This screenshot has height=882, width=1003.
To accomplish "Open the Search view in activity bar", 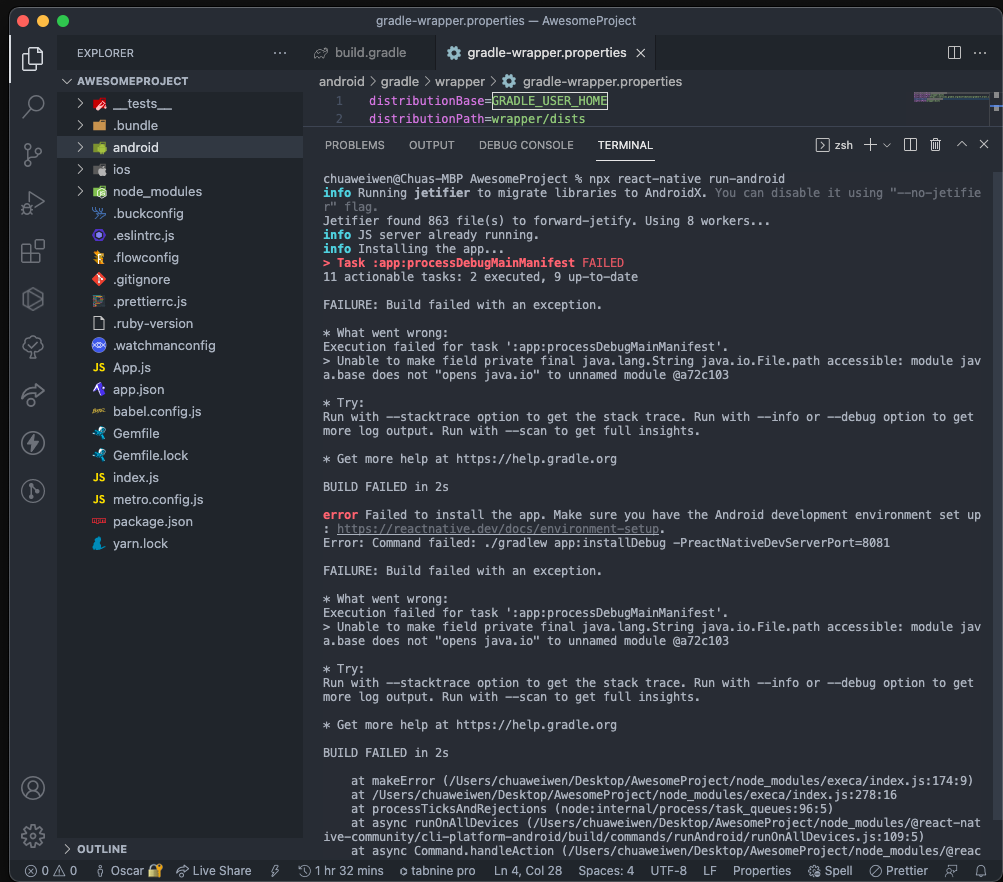I will (33, 106).
